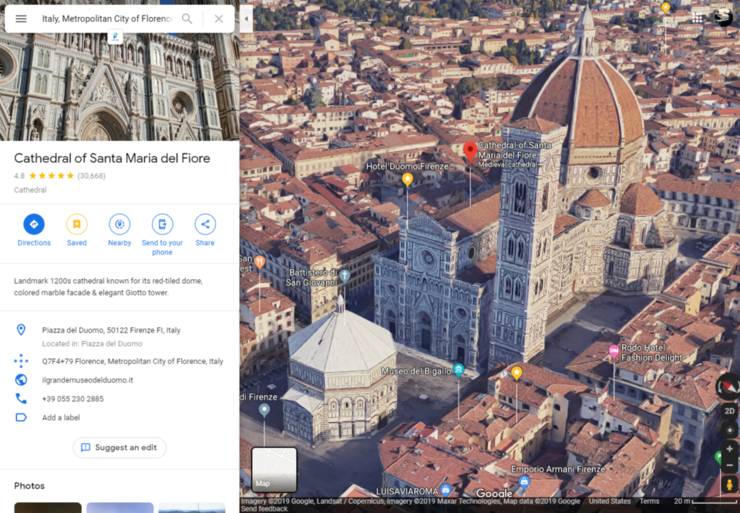Click the Saved bookmark icon
The image size is (740, 513).
coord(77,225)
